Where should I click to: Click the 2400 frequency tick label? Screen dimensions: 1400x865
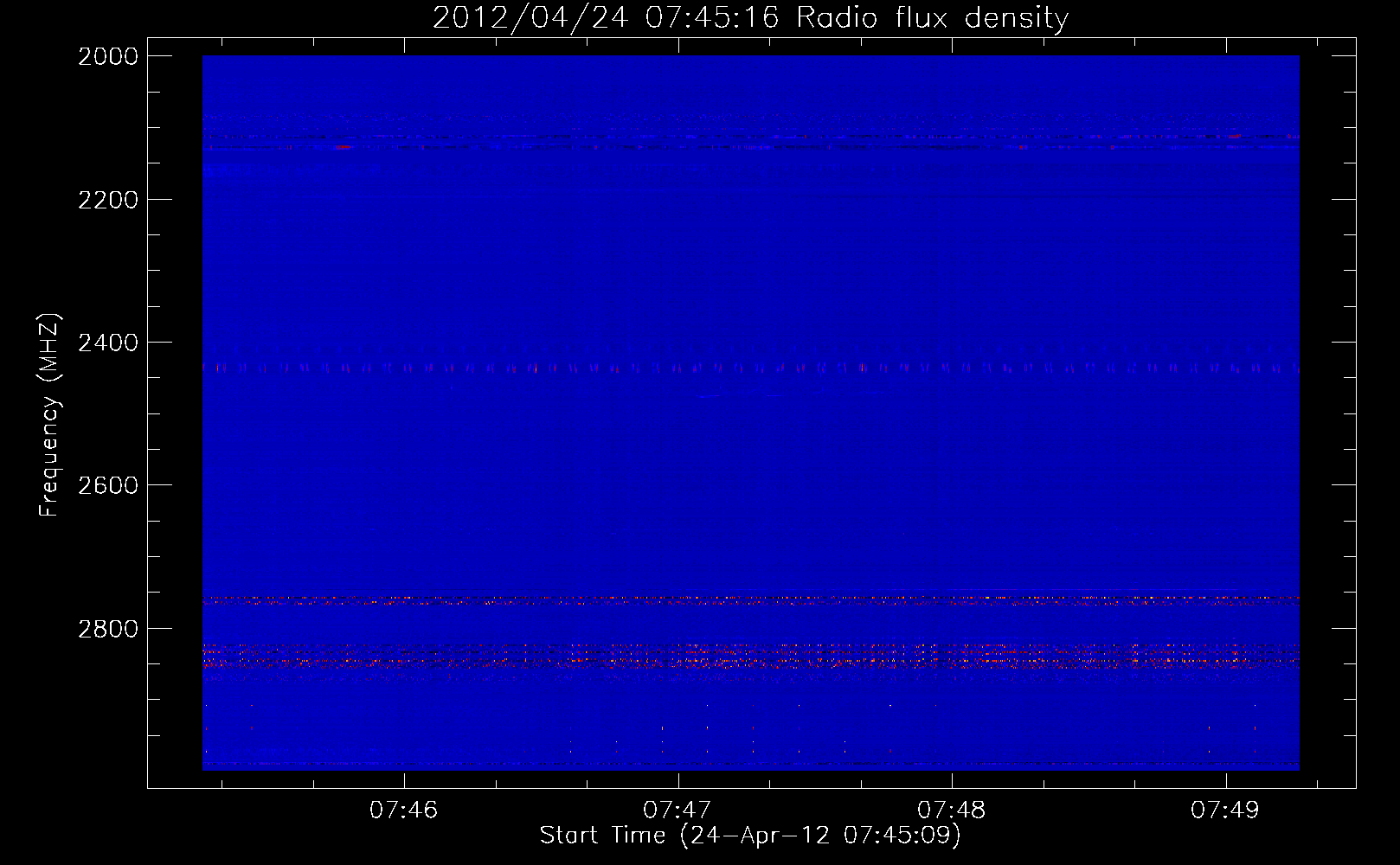point(108,343)
